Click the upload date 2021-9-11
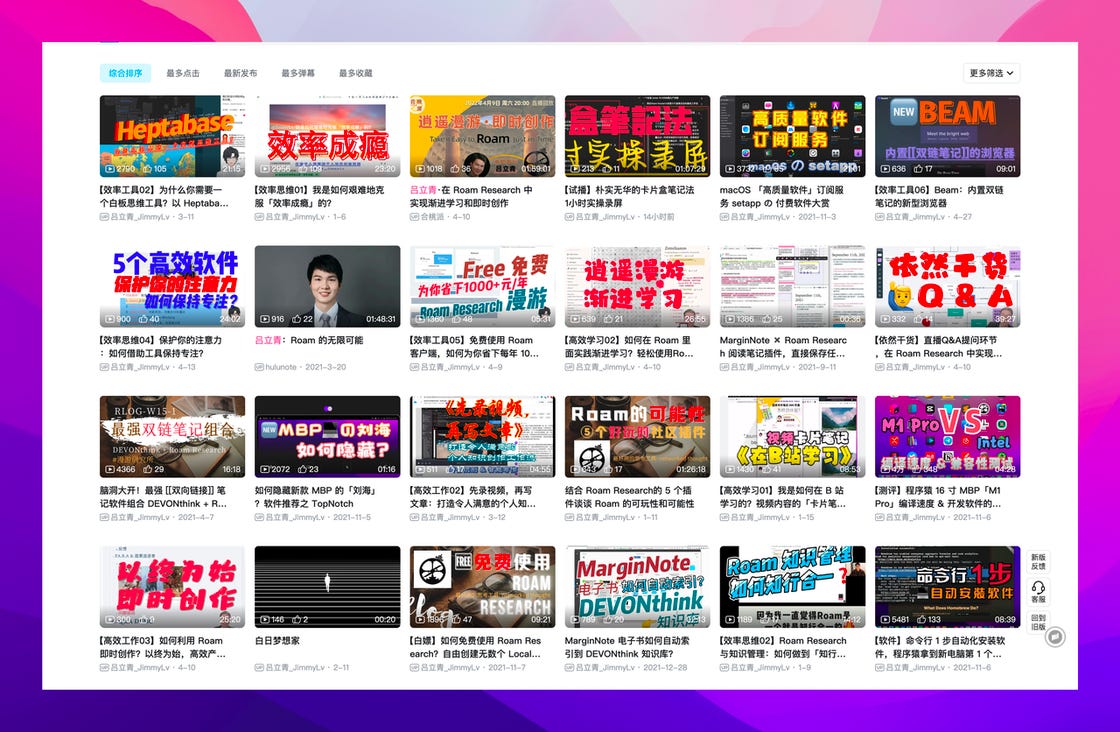This screenshot has height=732, width=1120. click(817, 367)
